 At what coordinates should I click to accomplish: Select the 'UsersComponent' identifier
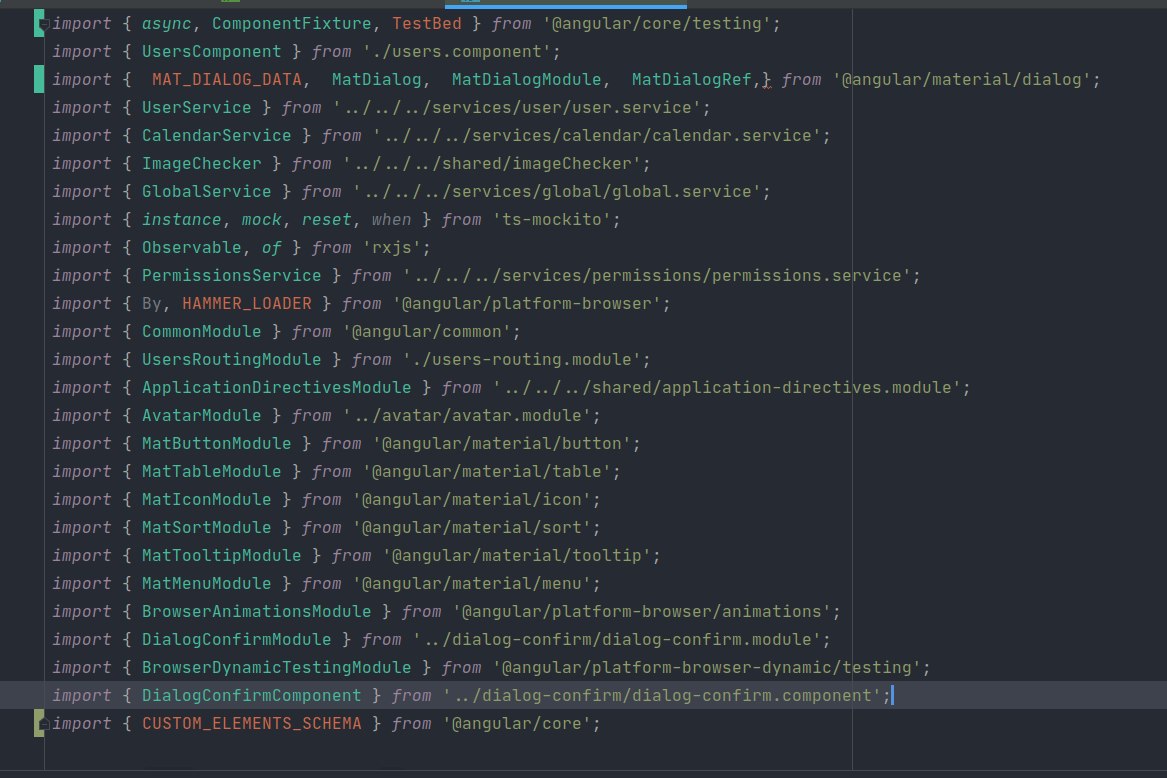pos(211,51)
